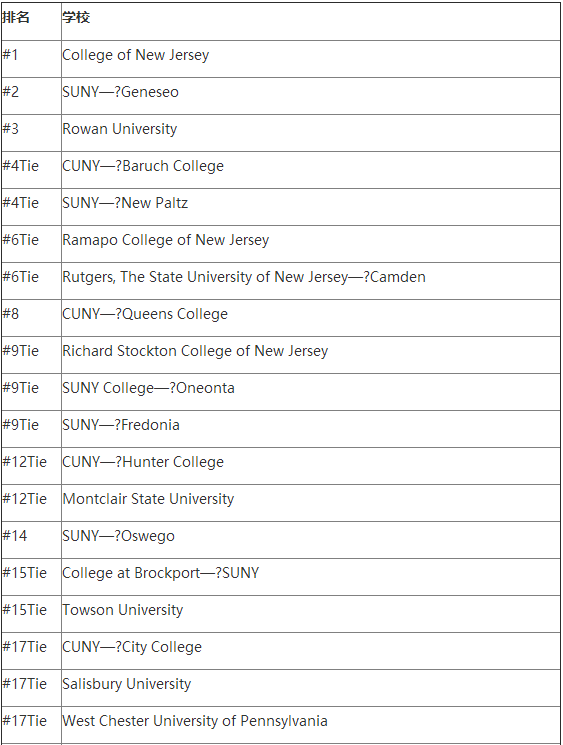
Task: Click the 排名 column header
Action: 16,18
